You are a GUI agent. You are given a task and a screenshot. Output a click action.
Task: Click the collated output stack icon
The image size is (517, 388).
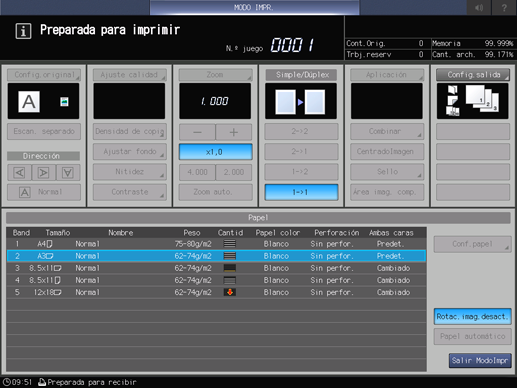coord(482,98)
